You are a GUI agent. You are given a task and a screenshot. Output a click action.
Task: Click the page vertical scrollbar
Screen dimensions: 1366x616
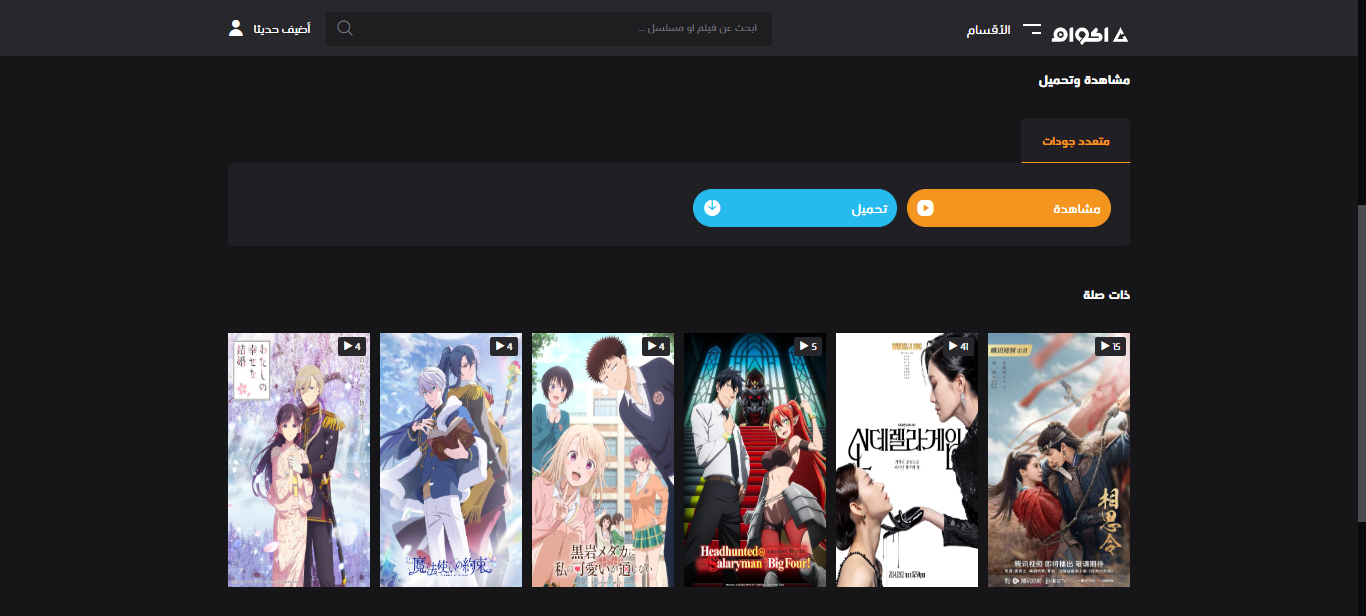[1360, 360]
